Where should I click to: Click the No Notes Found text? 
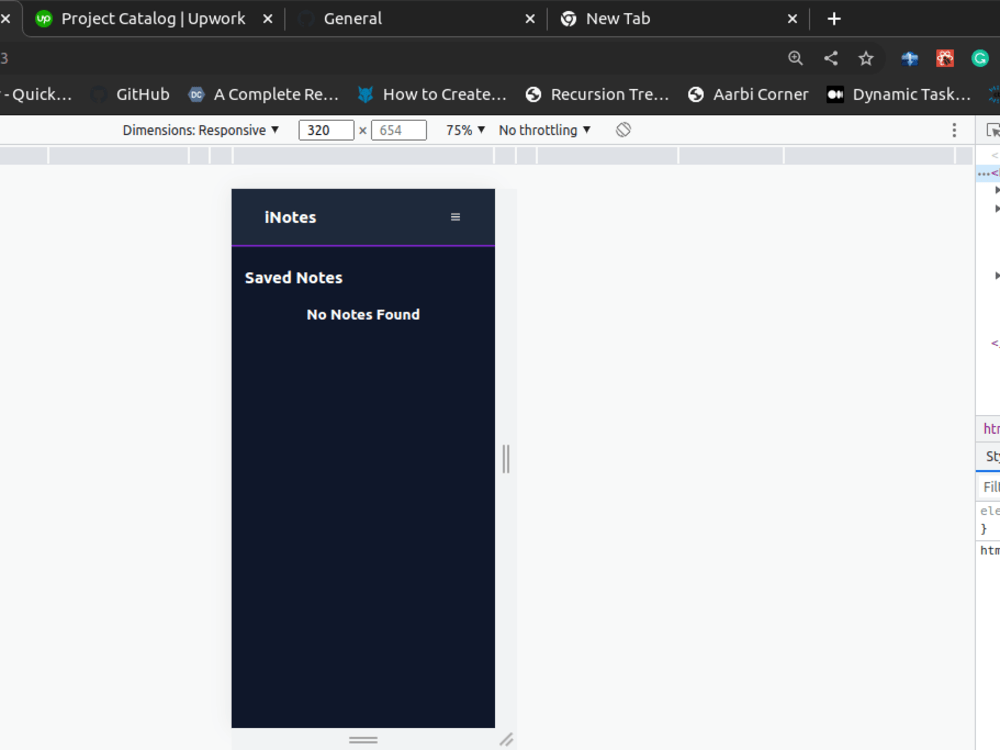tap(363, 314)
